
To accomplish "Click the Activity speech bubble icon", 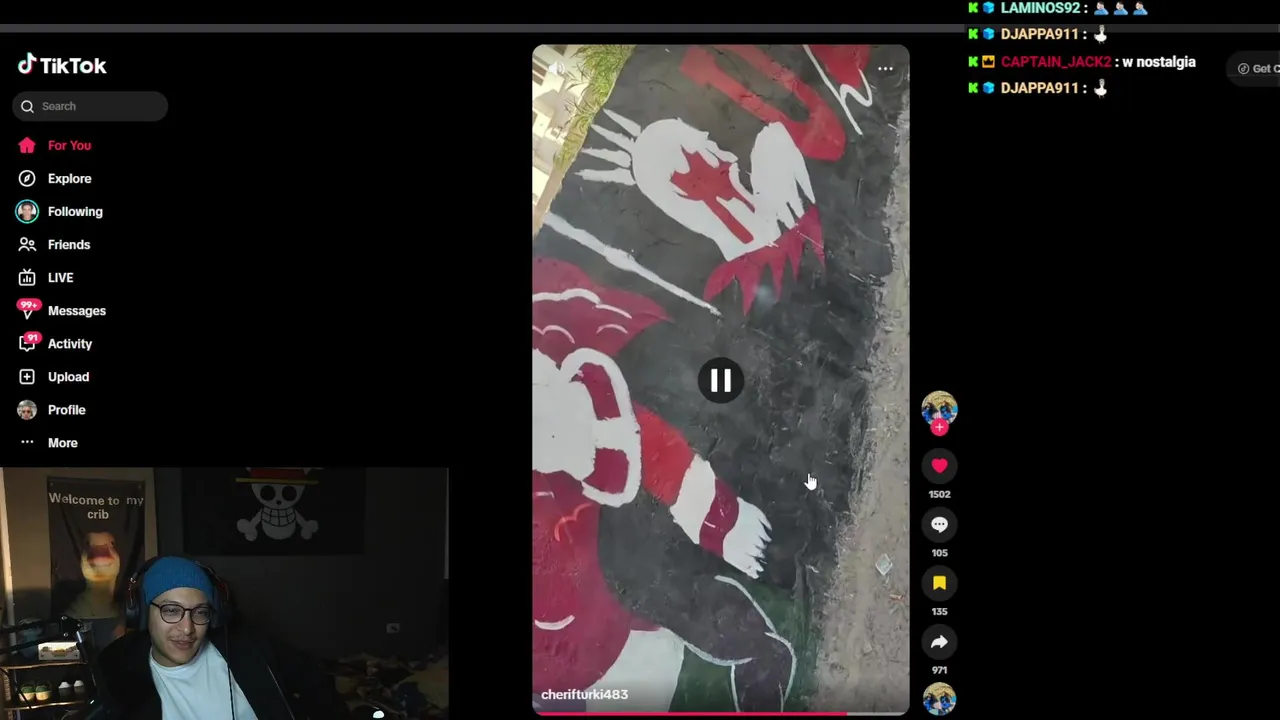I will point(27,343).
